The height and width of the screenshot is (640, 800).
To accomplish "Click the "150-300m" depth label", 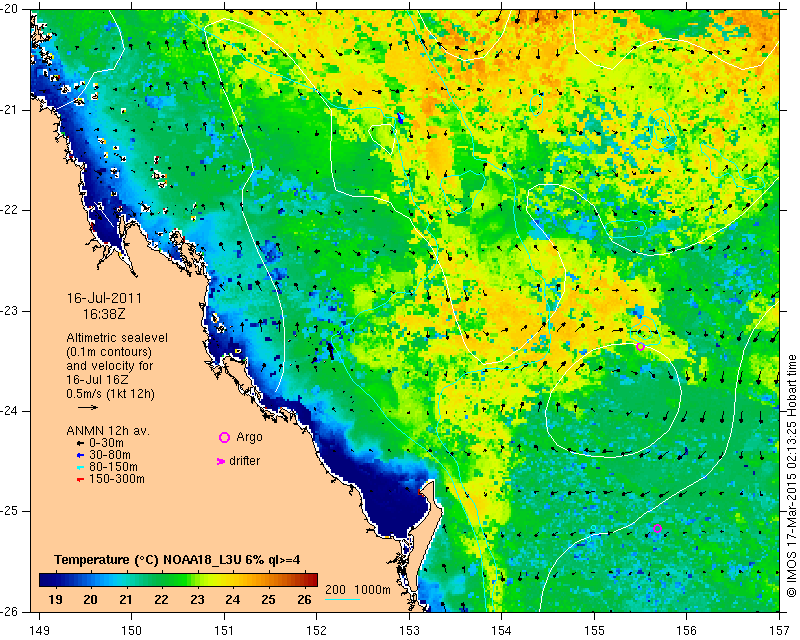I will point(117,479).
